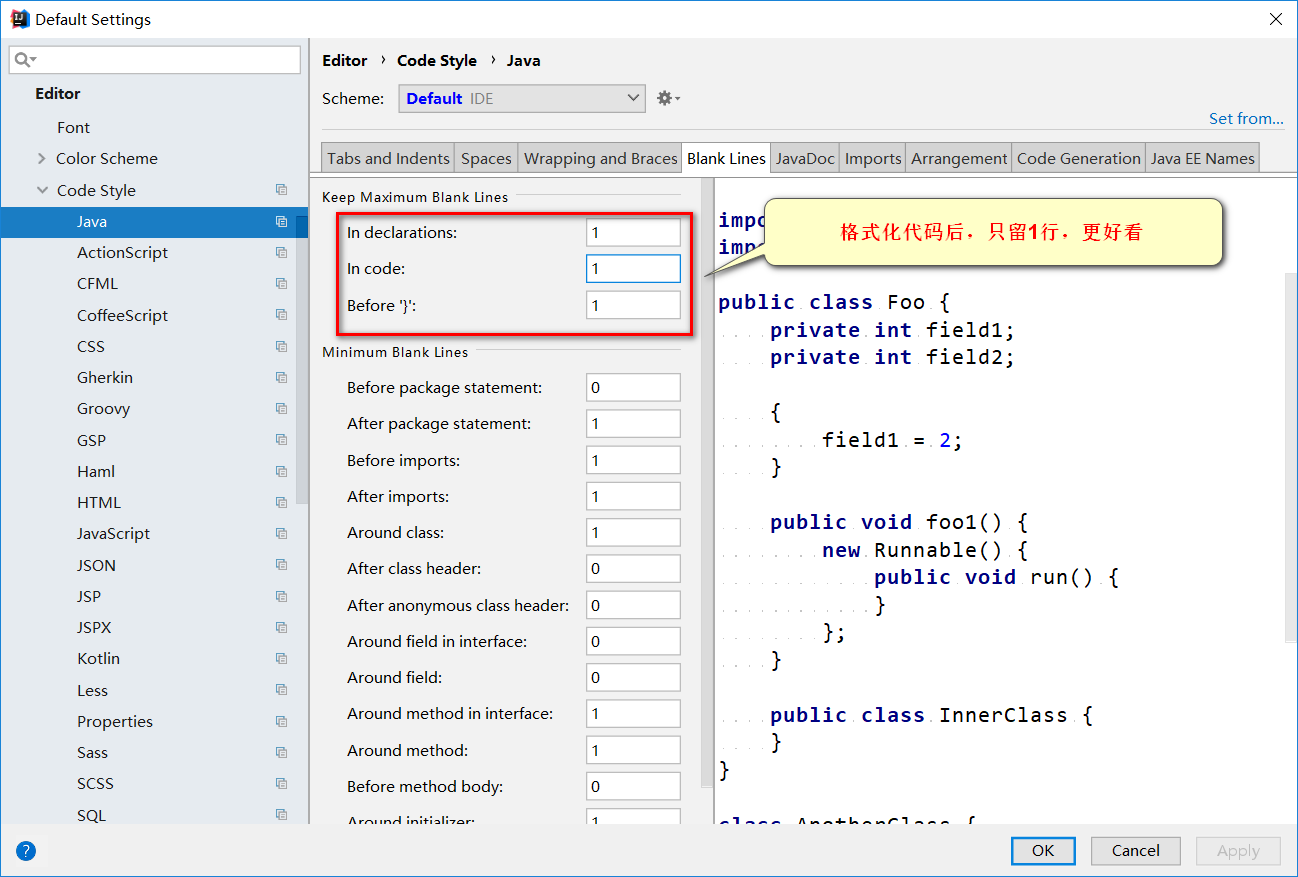This screenshot has height=877, width=1298.
Task: Click the scheme settings gear icon
Action: click(x=667, y=98)
